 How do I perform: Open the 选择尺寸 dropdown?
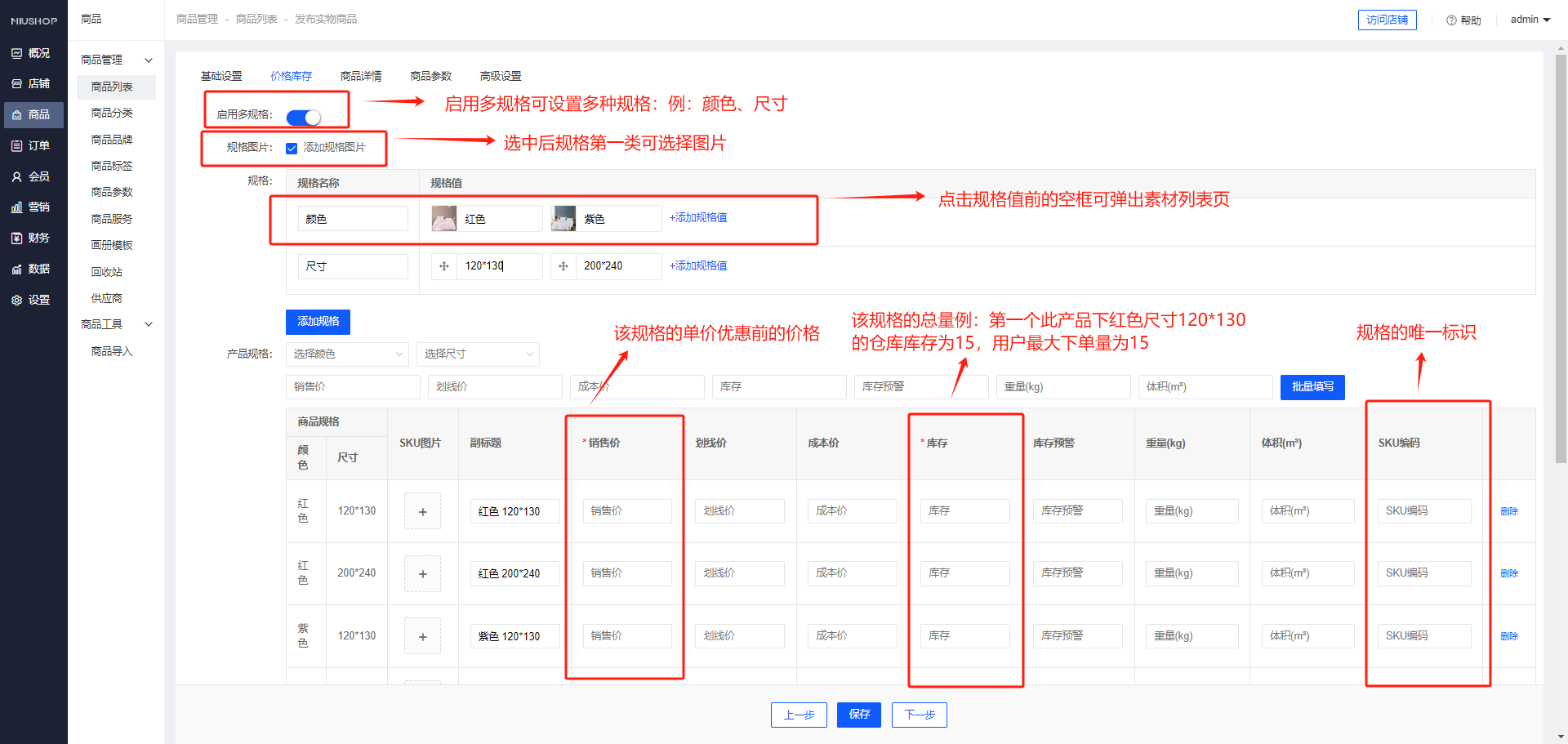pyautogui.click(x=478, y=354)
